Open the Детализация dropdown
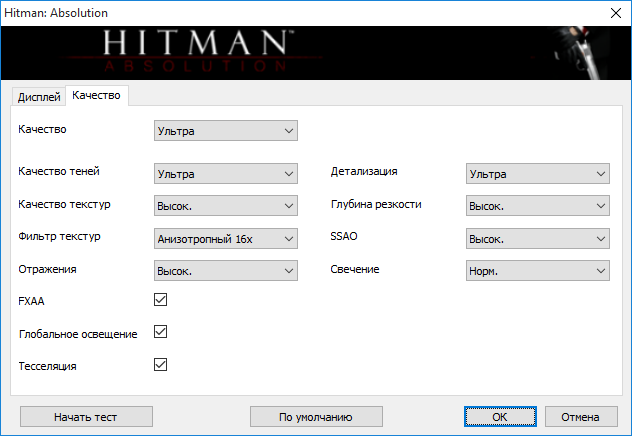The height and width of the screenshot is (436, 632). [x=538, y=174]
